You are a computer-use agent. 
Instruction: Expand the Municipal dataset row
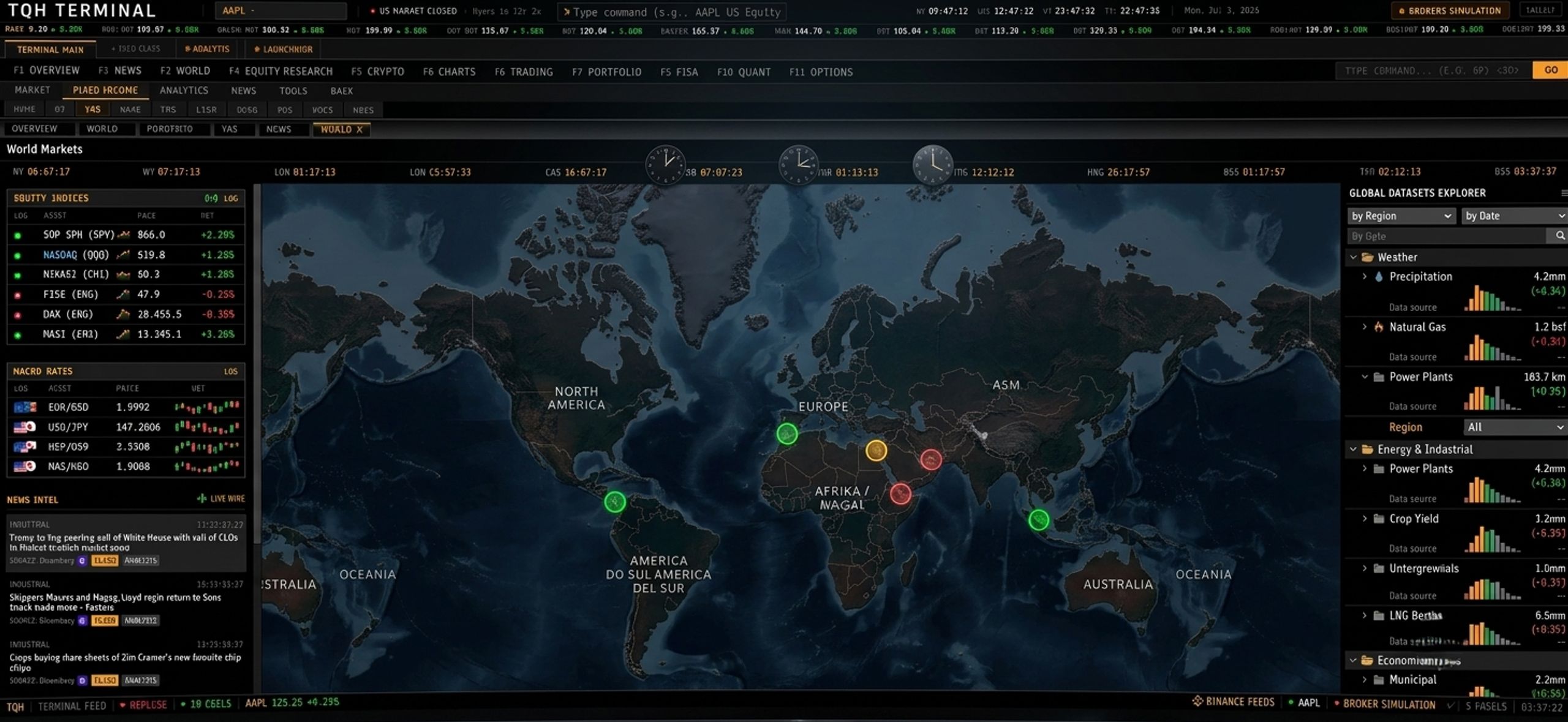1364,680
